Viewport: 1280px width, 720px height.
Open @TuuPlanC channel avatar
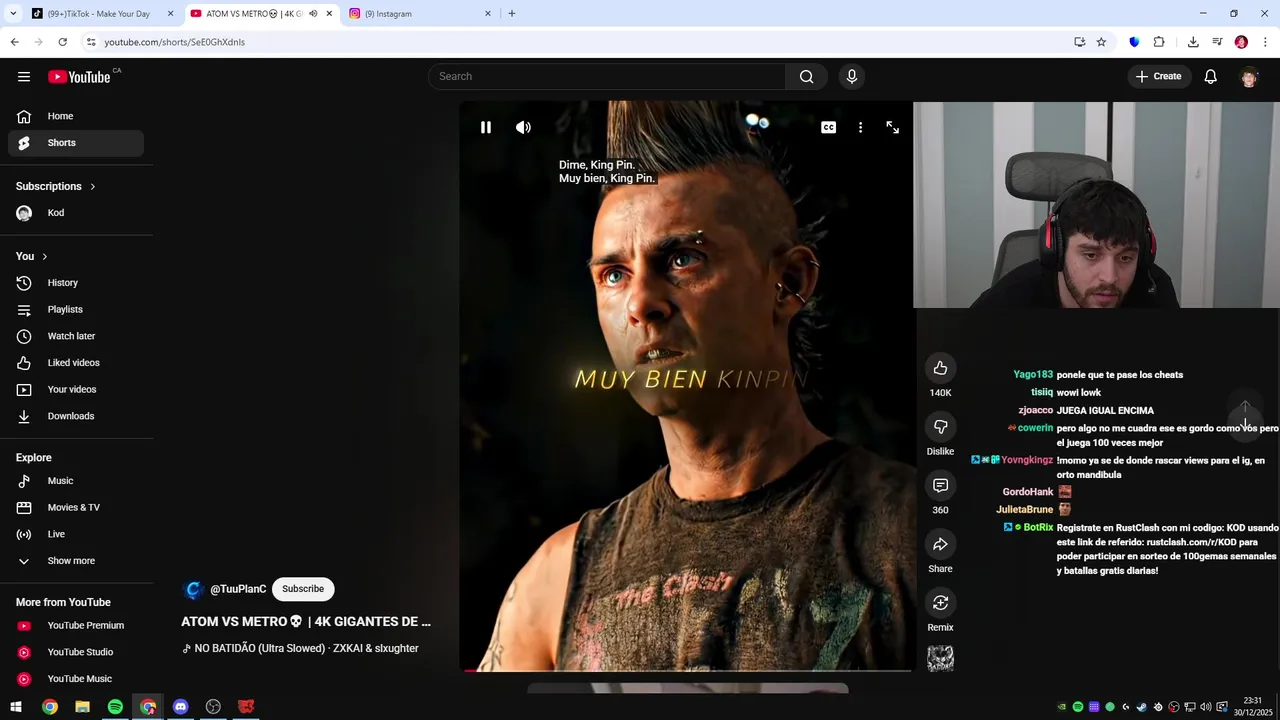pyautogui.click(x=194, y=590)
